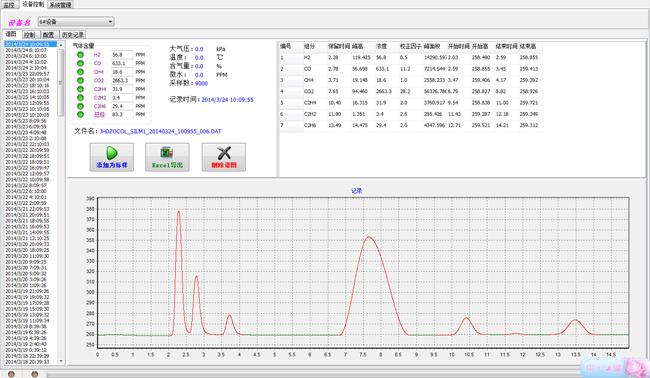Click the 总烃 concentration field 83.3
The image size is (650, 378).
click(122, 114)
